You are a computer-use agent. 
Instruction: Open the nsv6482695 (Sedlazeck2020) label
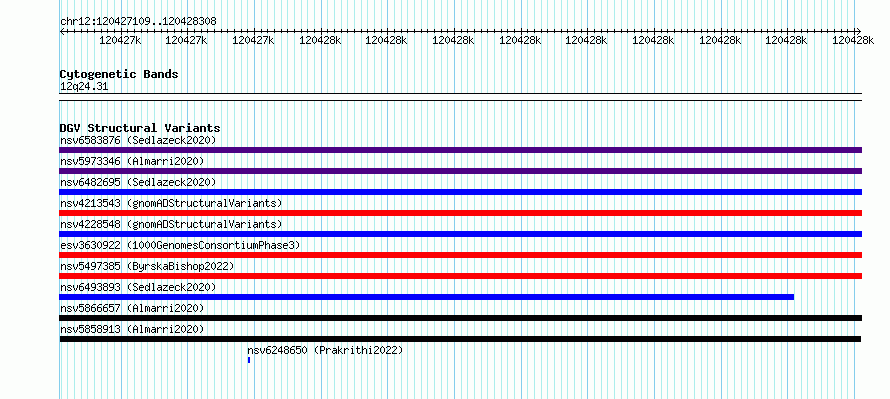(138, 182)
